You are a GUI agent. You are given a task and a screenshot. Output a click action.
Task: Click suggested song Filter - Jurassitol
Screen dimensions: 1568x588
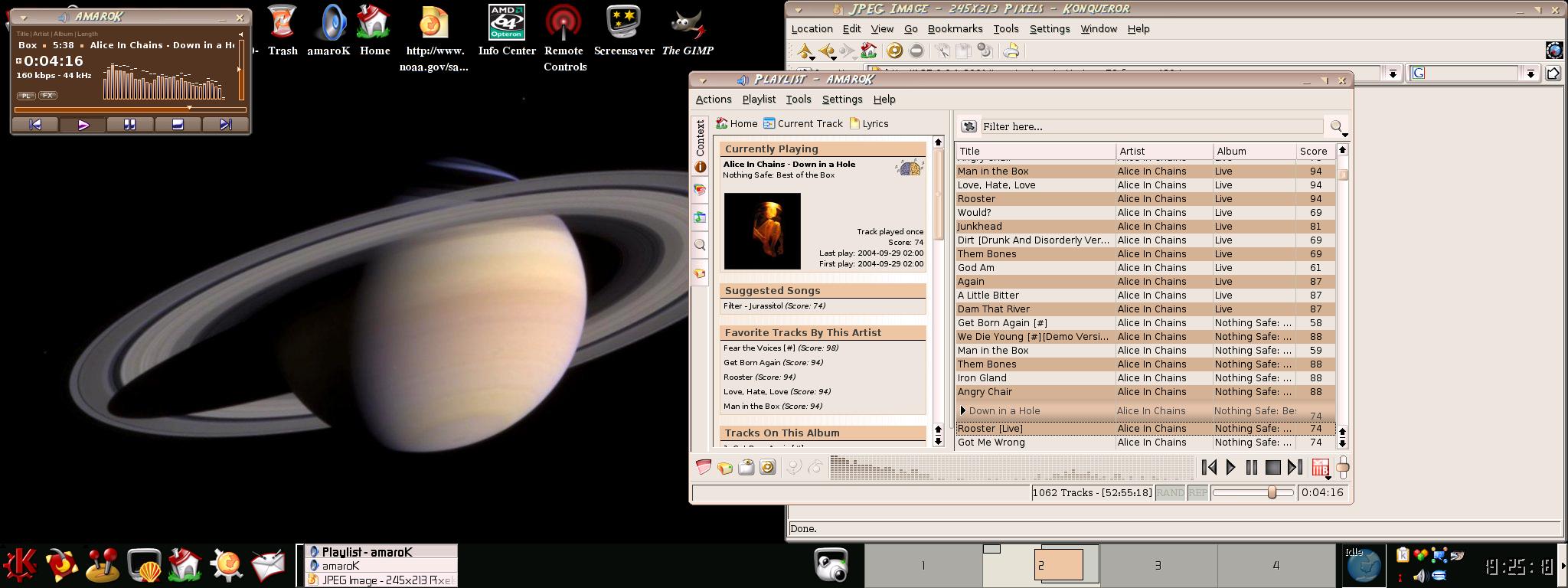[x=774, y=306]
